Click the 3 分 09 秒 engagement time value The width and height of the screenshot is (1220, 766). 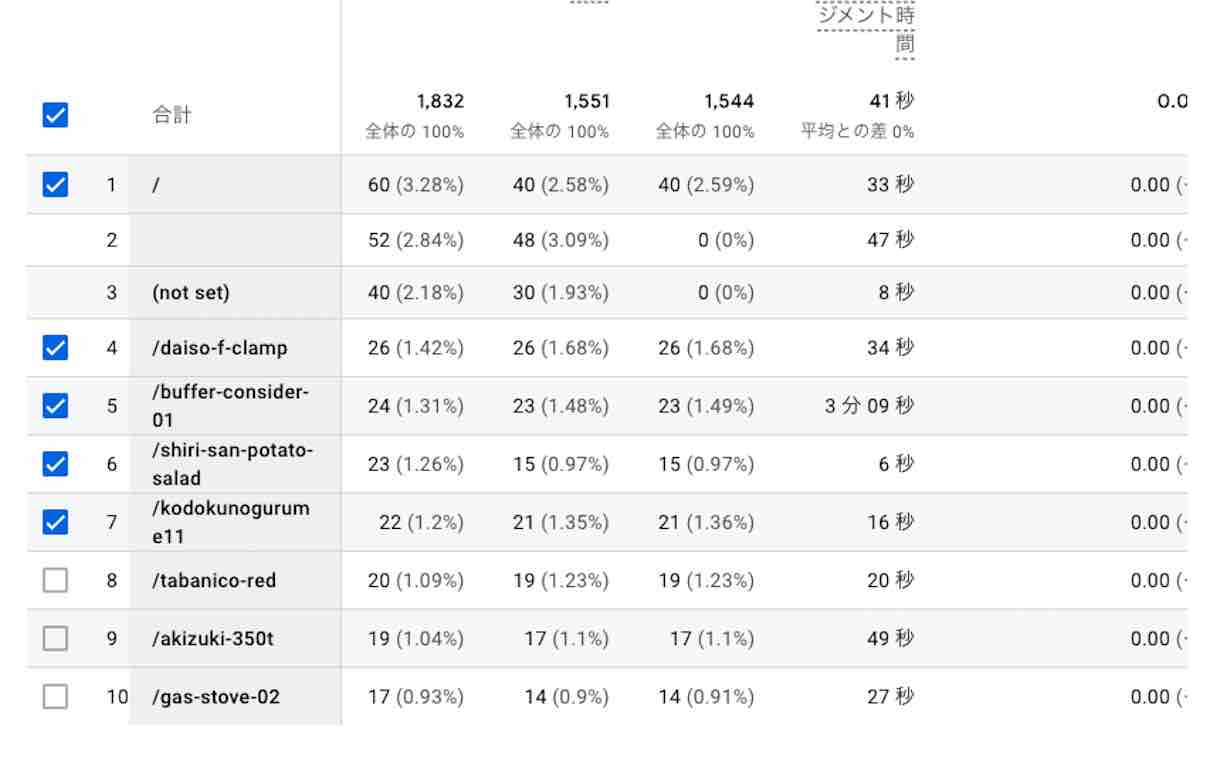tap(869, 406)
